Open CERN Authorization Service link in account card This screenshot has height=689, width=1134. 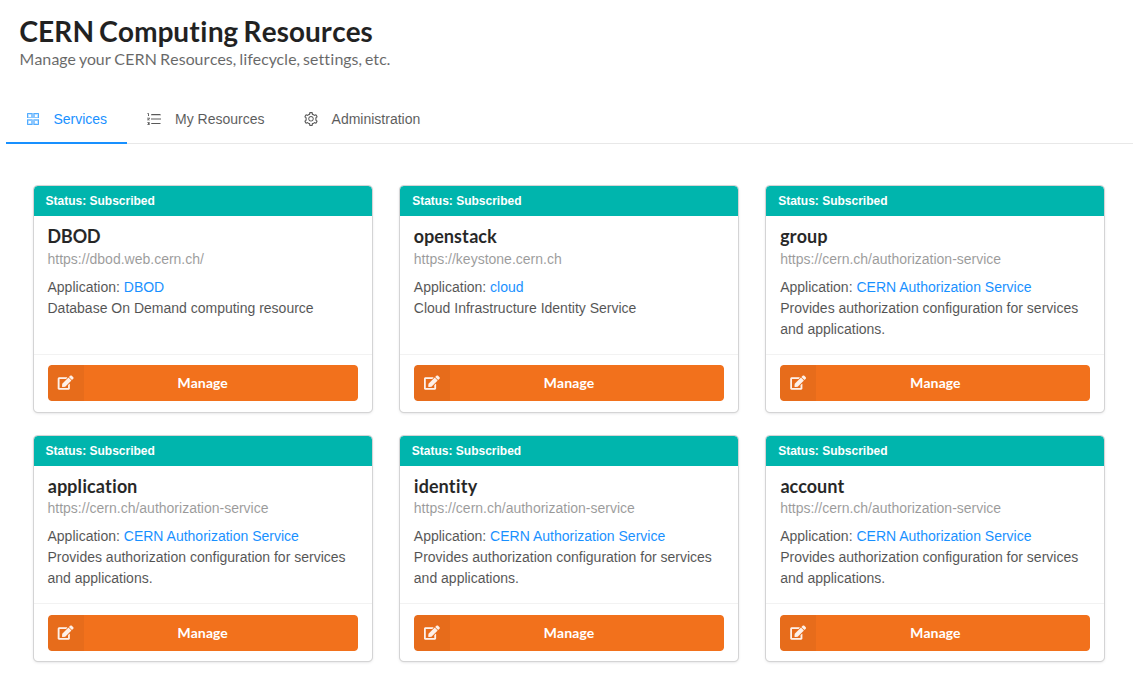(x=944, y=536)
